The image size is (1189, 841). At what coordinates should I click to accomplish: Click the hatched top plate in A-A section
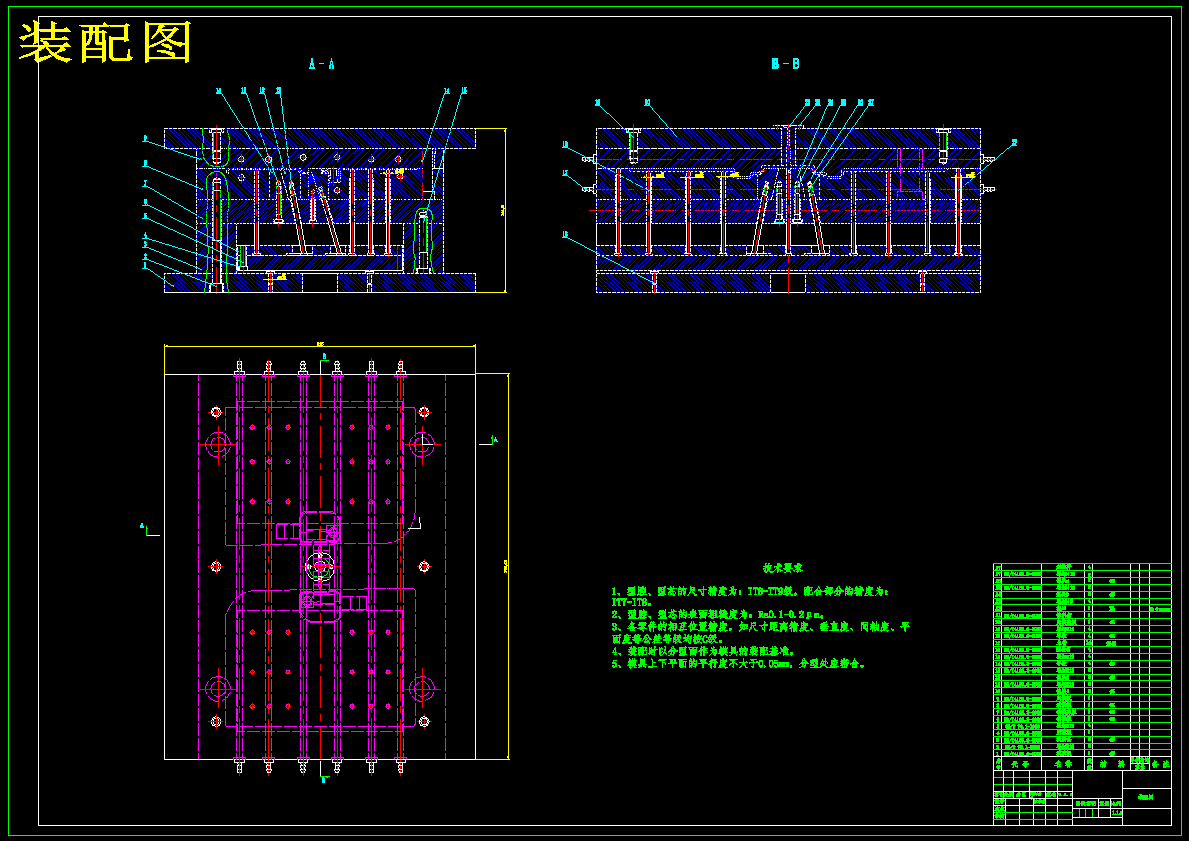[320, 138]
